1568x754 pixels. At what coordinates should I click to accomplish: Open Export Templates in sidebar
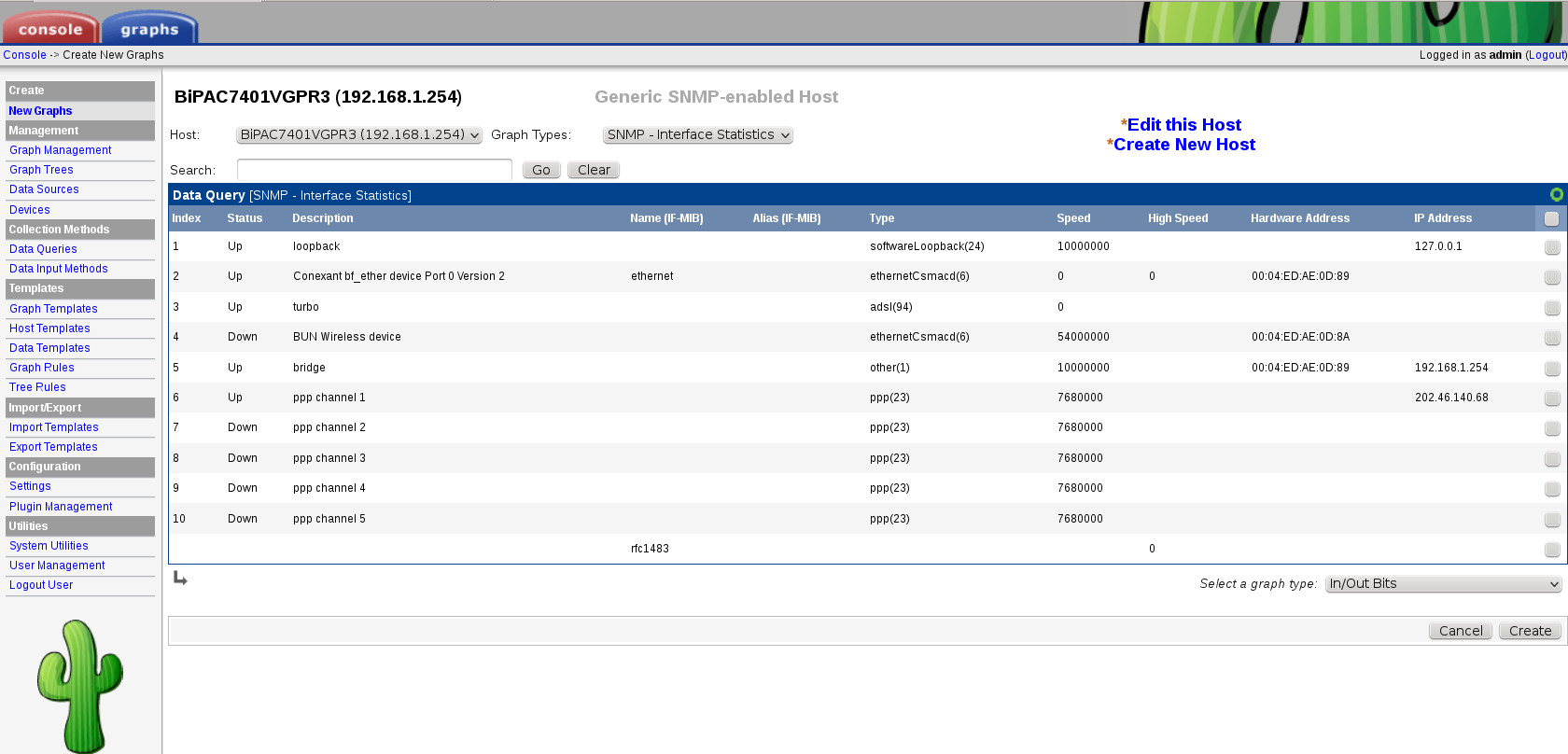pyautogui.click(x=53, y=447)
